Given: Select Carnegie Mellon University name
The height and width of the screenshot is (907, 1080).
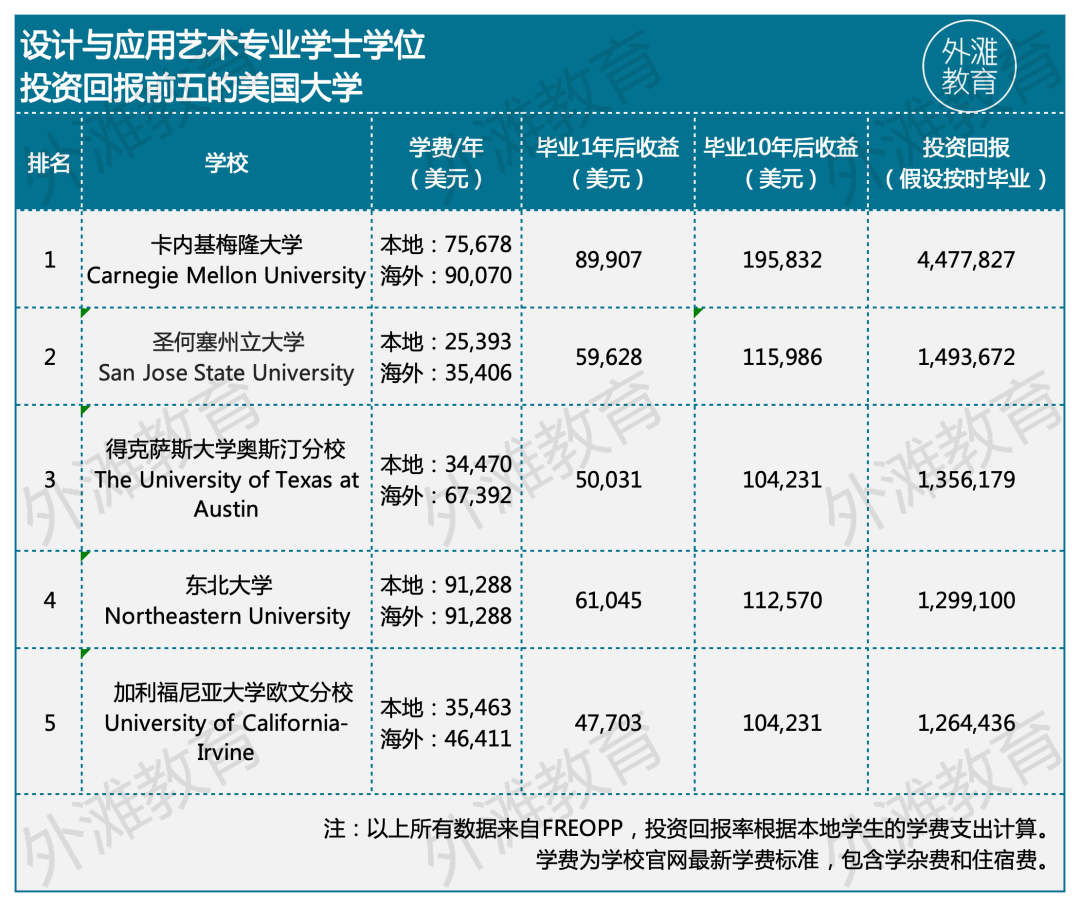Looking at the screenshot, I should [226, 275].
